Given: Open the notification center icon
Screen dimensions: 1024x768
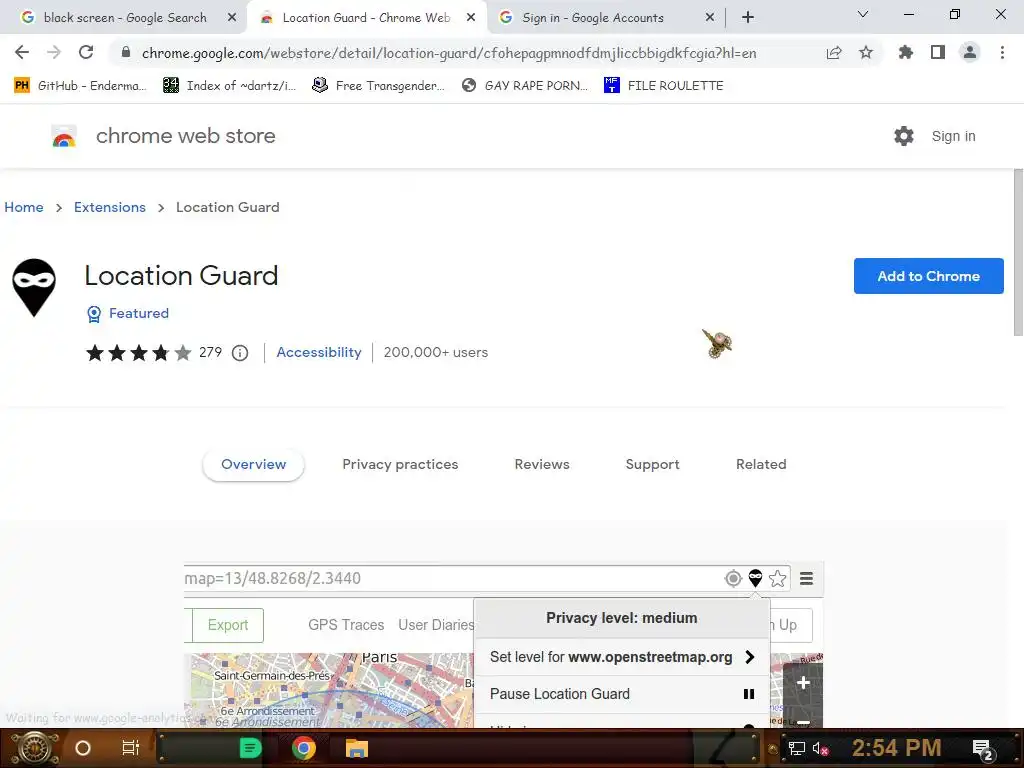Looking at the screenshot, I should click(983, 749).
